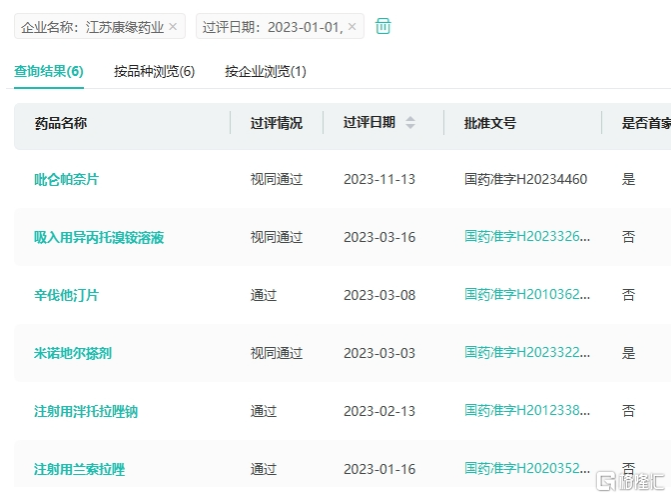Viewport: 671px width, 498px height.
Task: Open approval number 国药准字H2023326...
Action: tap(527, 237)
